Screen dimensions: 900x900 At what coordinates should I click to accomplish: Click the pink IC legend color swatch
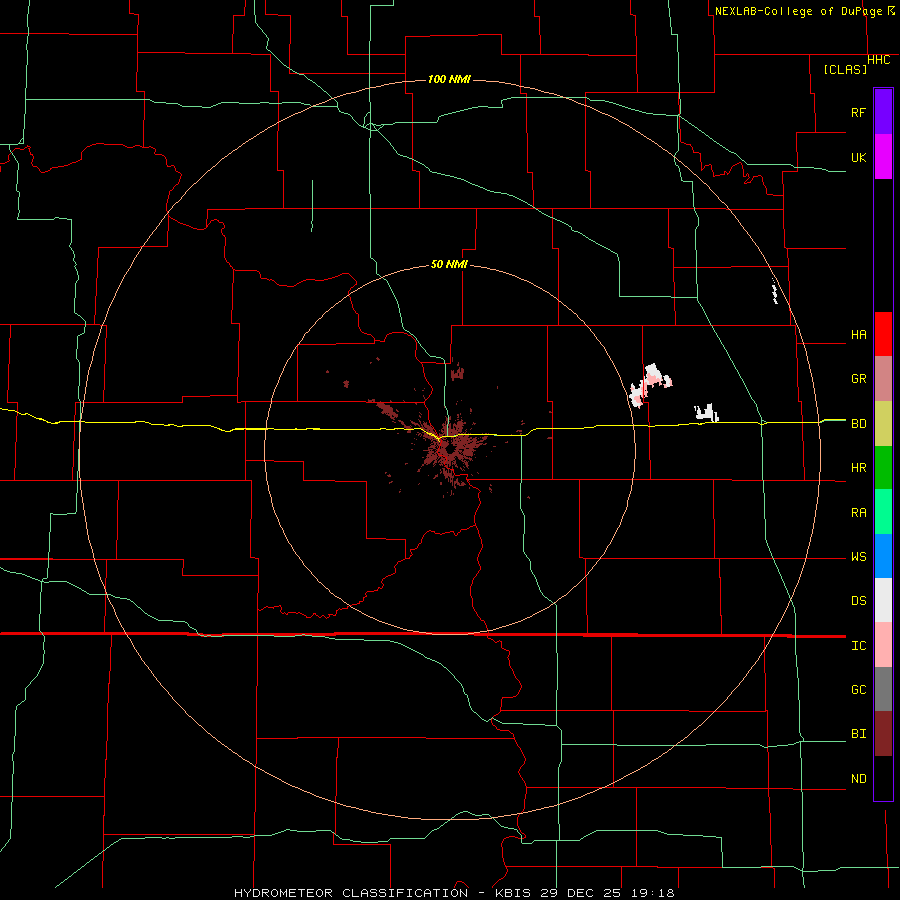click(x=883, y=645)
